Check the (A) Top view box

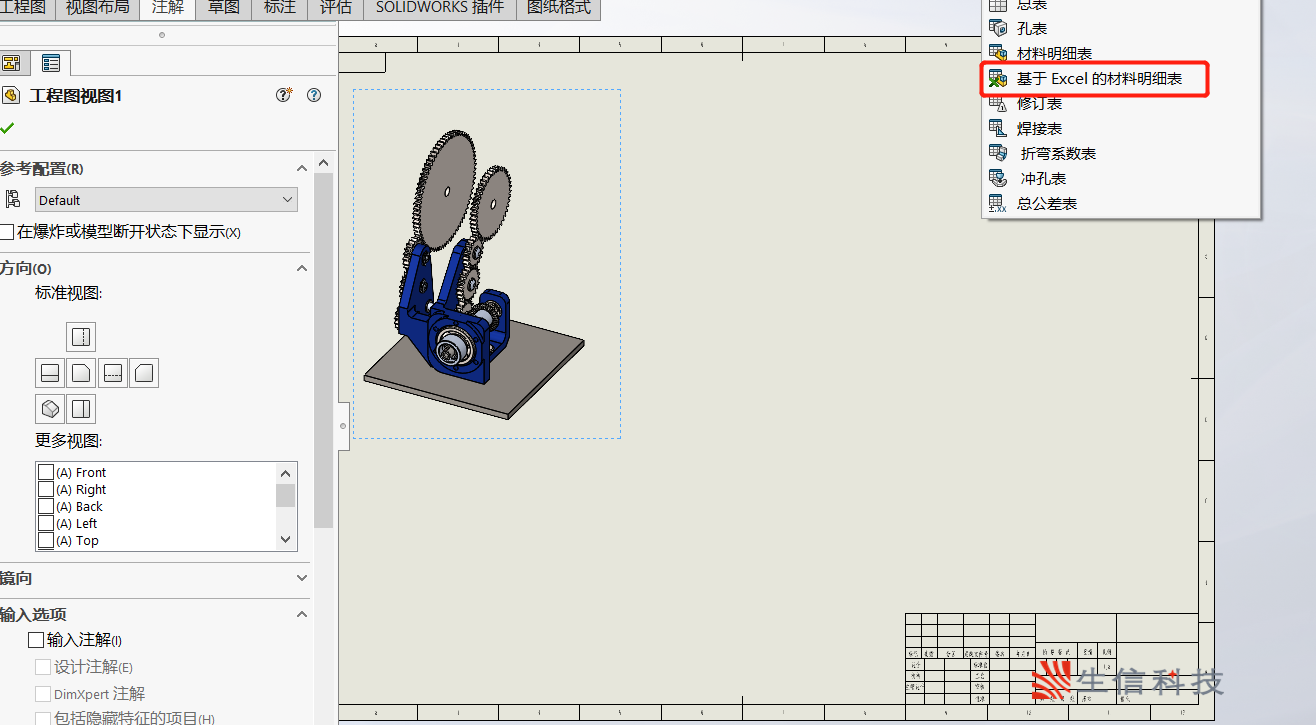45,540
